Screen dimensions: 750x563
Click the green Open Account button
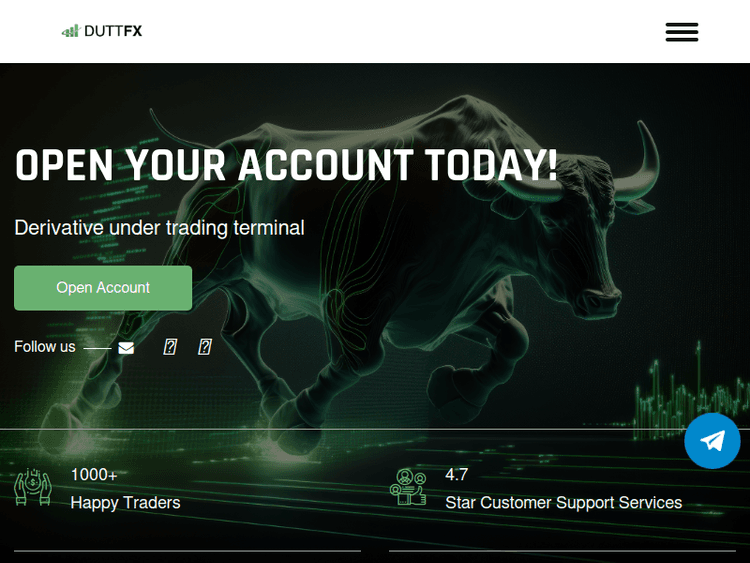[103, 288]
